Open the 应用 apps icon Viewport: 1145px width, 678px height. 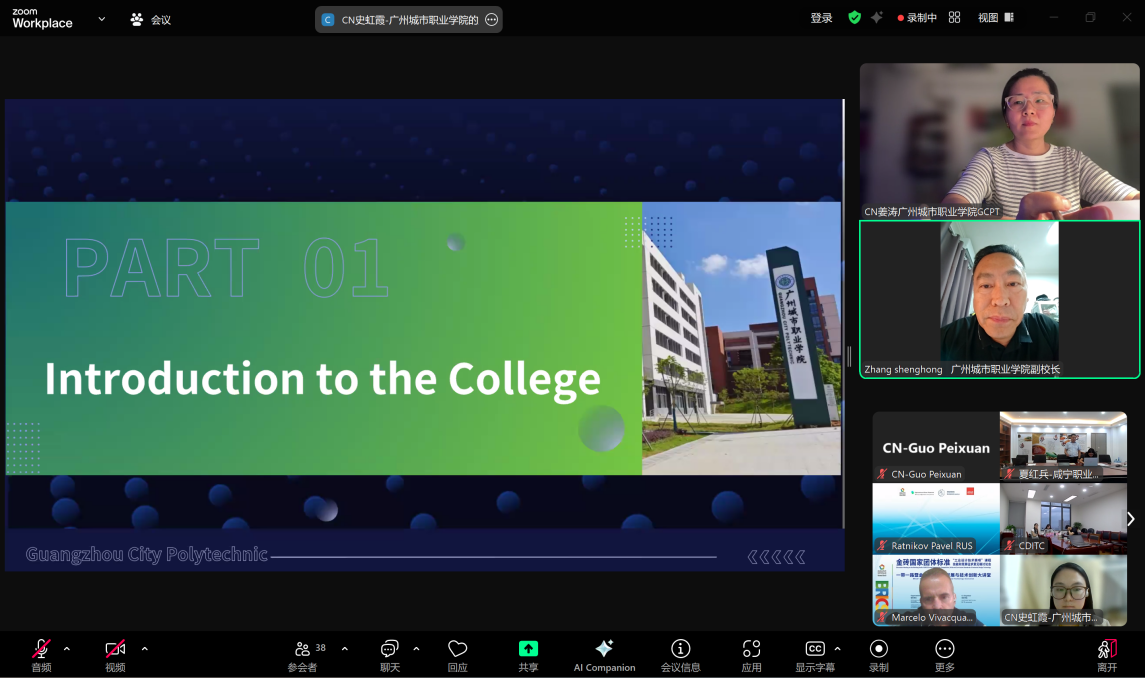coord(751,655)
